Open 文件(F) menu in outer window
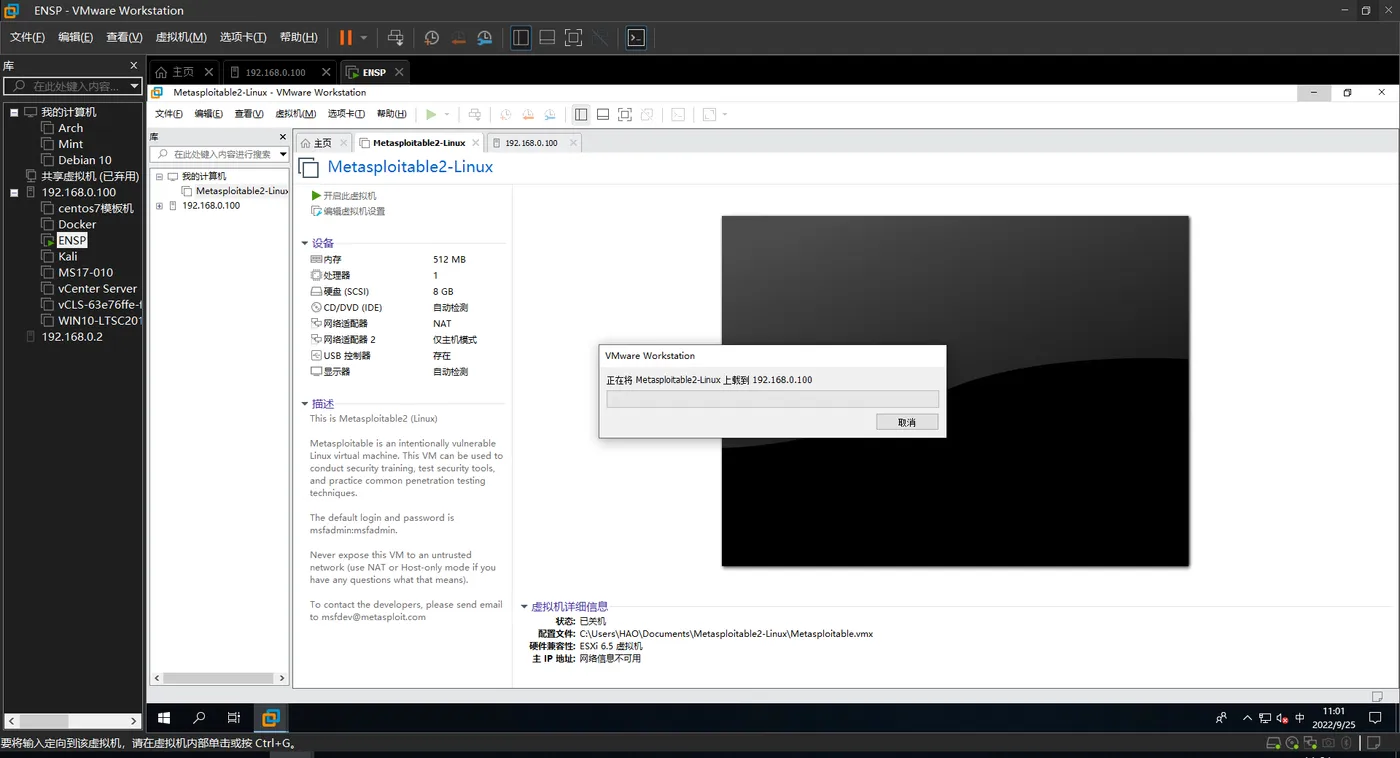Image resolution: width=1400 pixels, height=758 pixels. [x=28, y=38]
